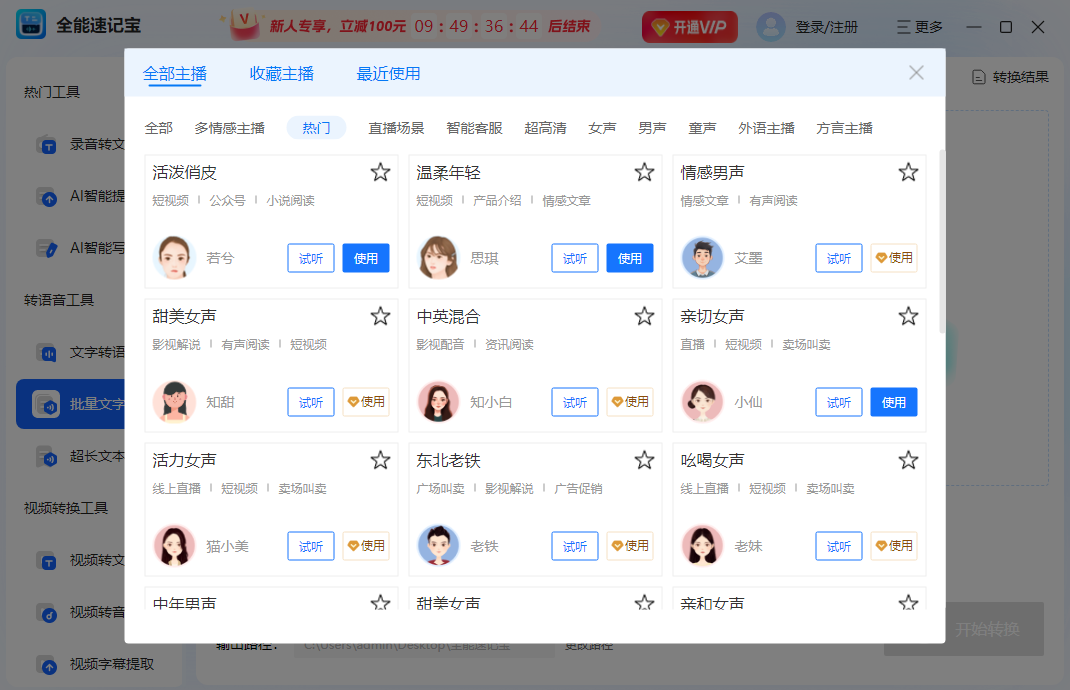Toggle favorite star on 温柔年轻 card
This screenshot has height=690, width=1070.
[x=644, y=172]
